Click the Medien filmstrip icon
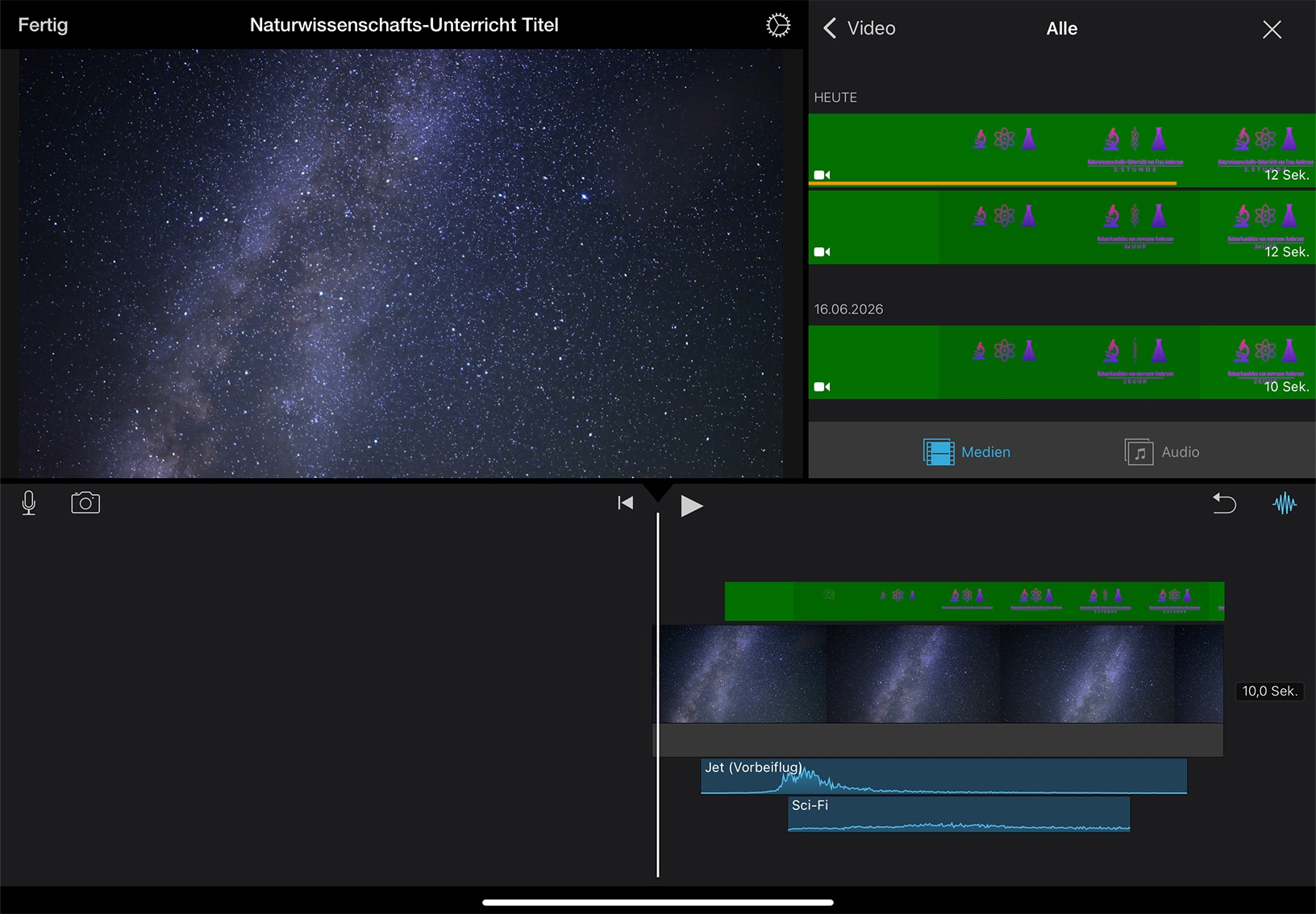This screenshot has height=914, width=1316. click(939, 452)
